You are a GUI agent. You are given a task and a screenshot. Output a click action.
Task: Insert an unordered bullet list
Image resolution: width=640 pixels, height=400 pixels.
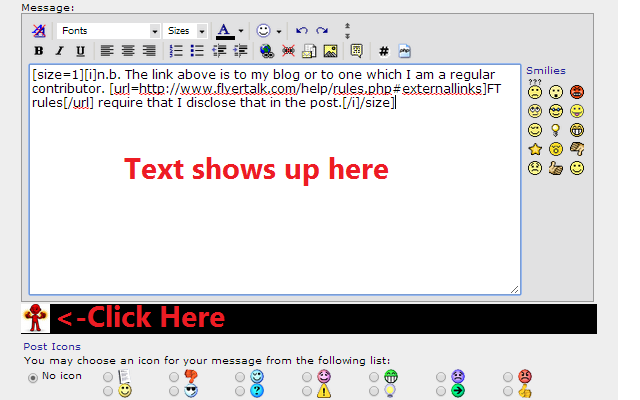click(x=197, y=51)
